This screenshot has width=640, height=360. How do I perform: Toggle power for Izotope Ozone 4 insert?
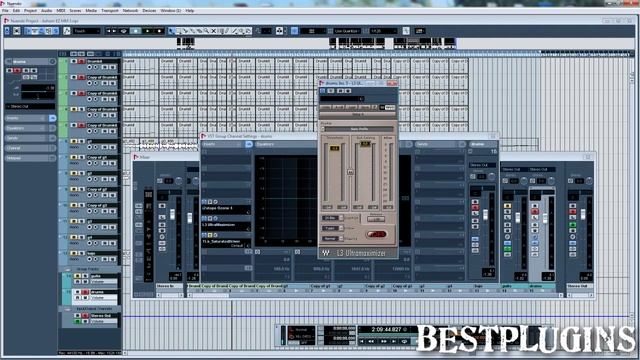(x=204, y=202)
